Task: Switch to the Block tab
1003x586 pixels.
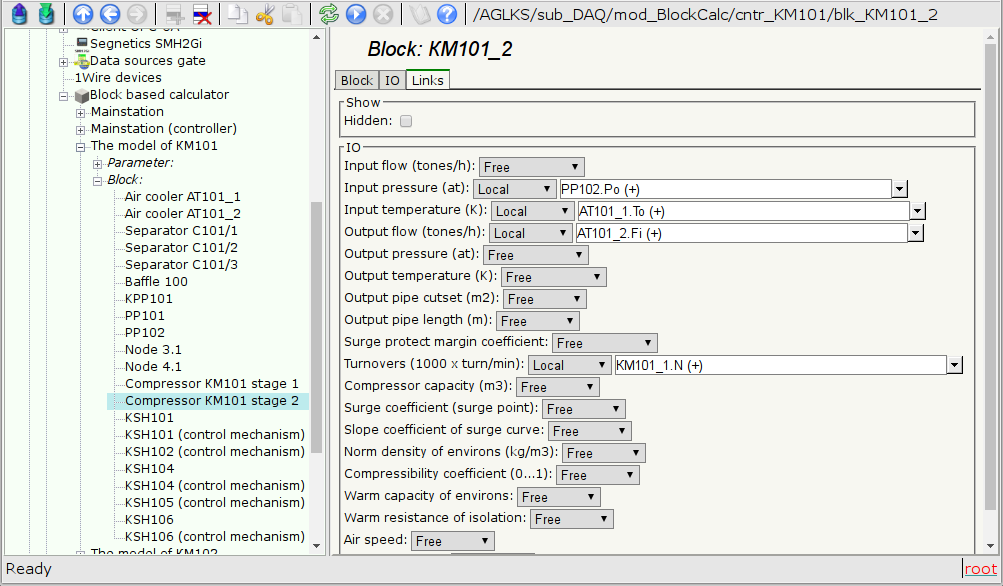Action: [356, 81]
